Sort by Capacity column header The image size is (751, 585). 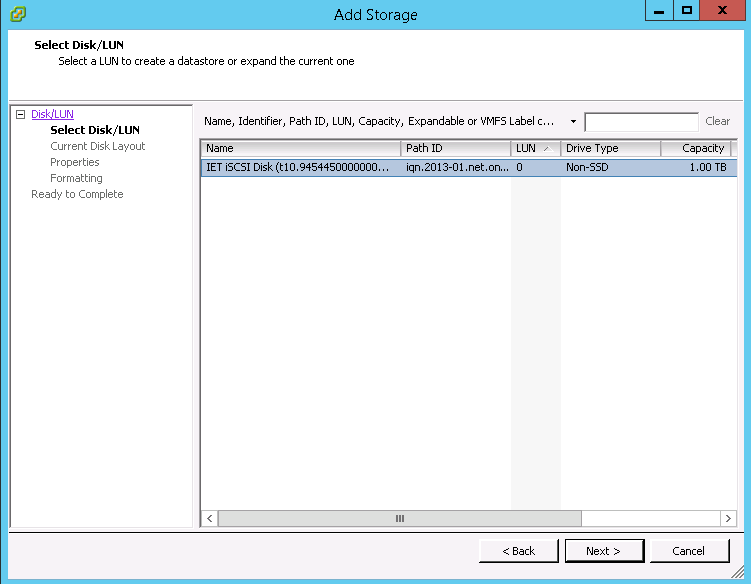click(x=697, y=148)
